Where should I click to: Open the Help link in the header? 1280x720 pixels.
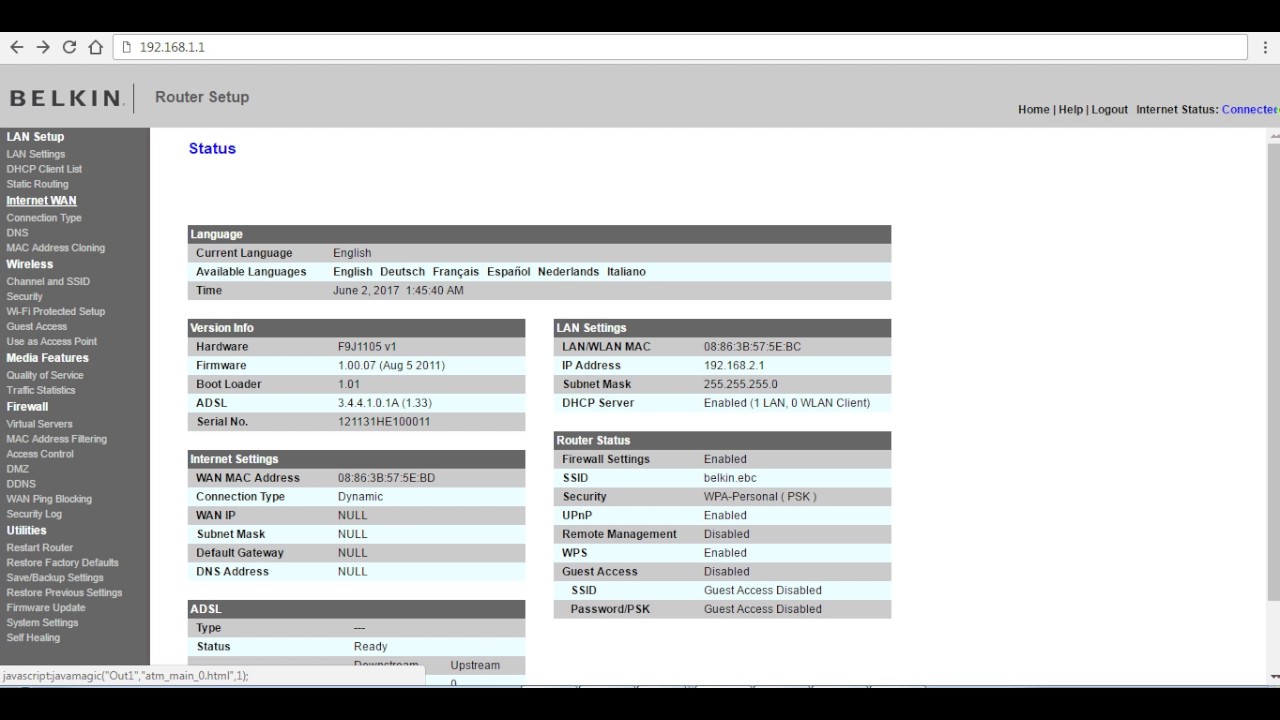[1071, 110]
